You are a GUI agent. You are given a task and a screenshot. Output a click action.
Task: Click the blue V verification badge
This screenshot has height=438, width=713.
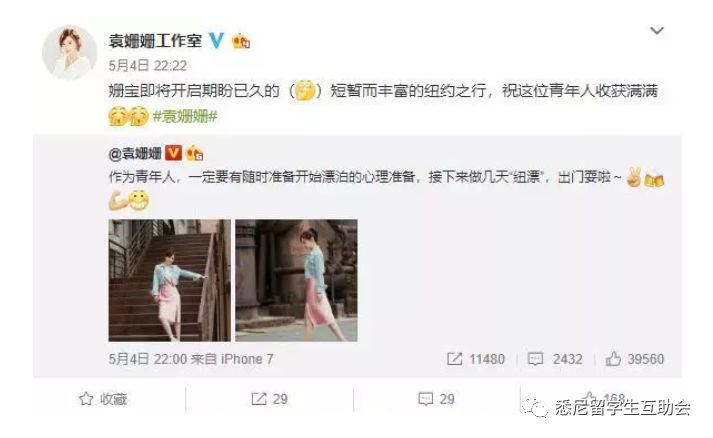click(x=216, y=41)
